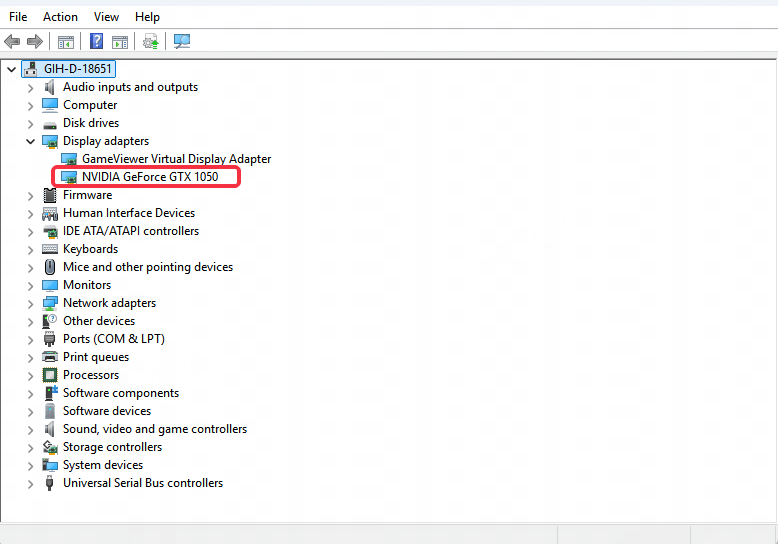The image size is (778, 544).
Task: Select the Other devices label
Action: pyautogui.click(x=99, y=321)
